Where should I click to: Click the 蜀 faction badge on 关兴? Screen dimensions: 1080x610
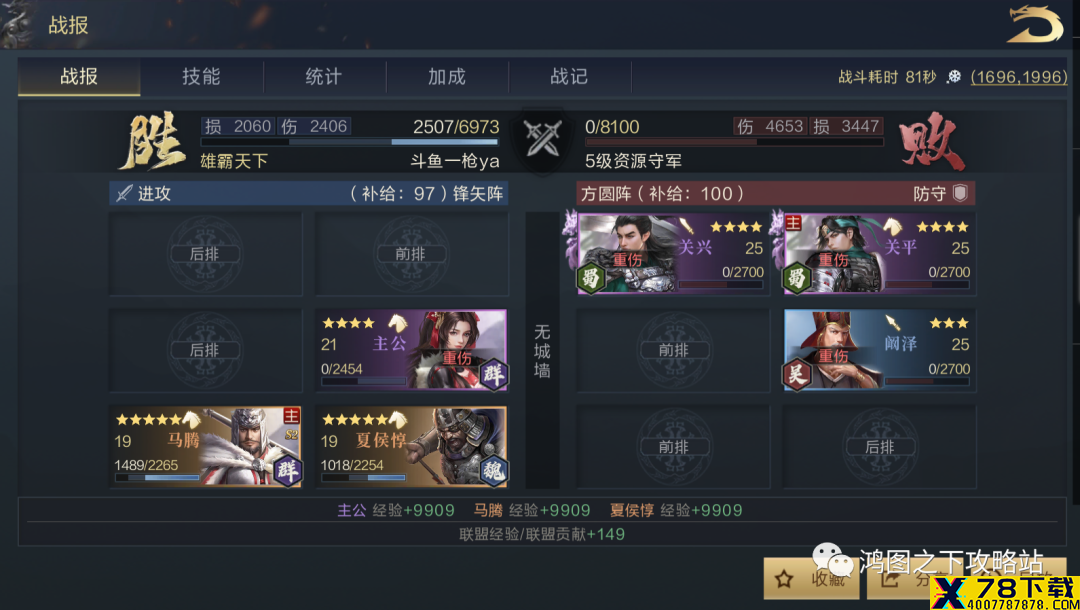tap(591, 278)
